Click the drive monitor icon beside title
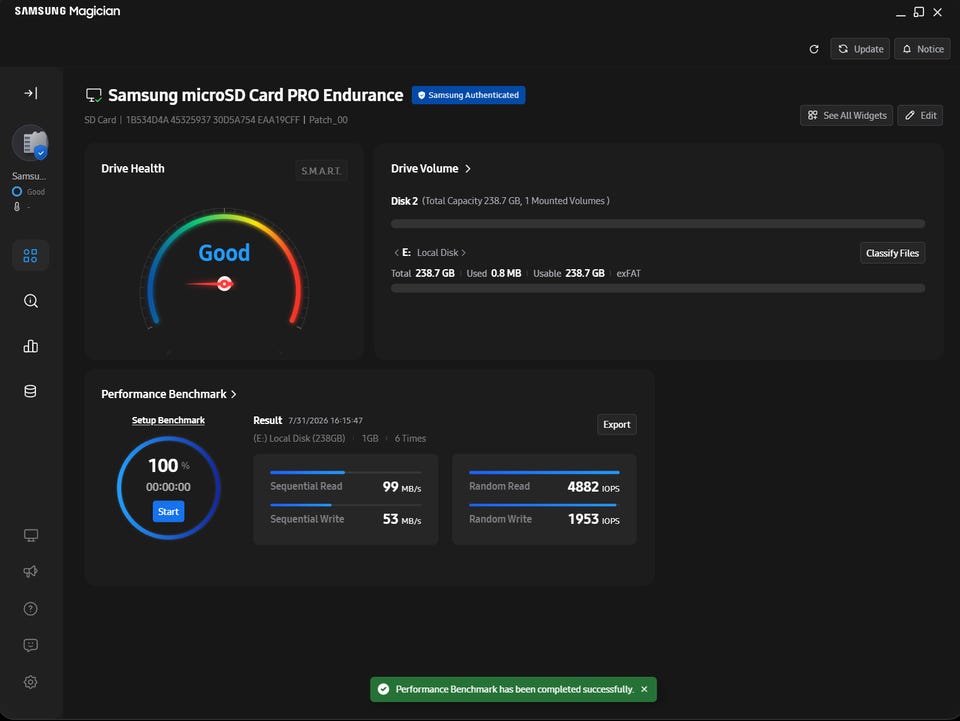Viewport: 960px width, 721px height. (94, 95)
